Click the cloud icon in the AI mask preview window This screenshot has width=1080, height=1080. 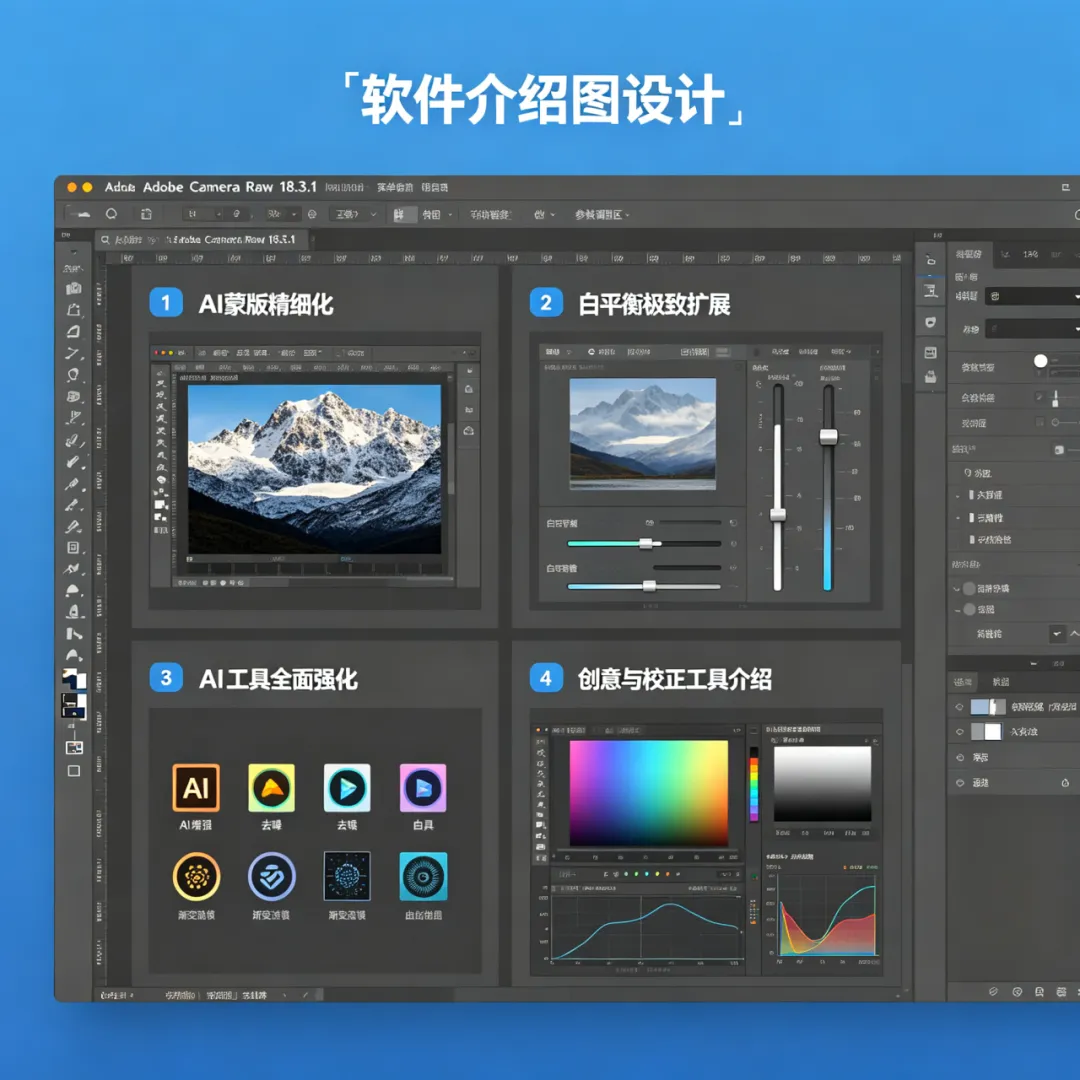(x=469, y=431)
